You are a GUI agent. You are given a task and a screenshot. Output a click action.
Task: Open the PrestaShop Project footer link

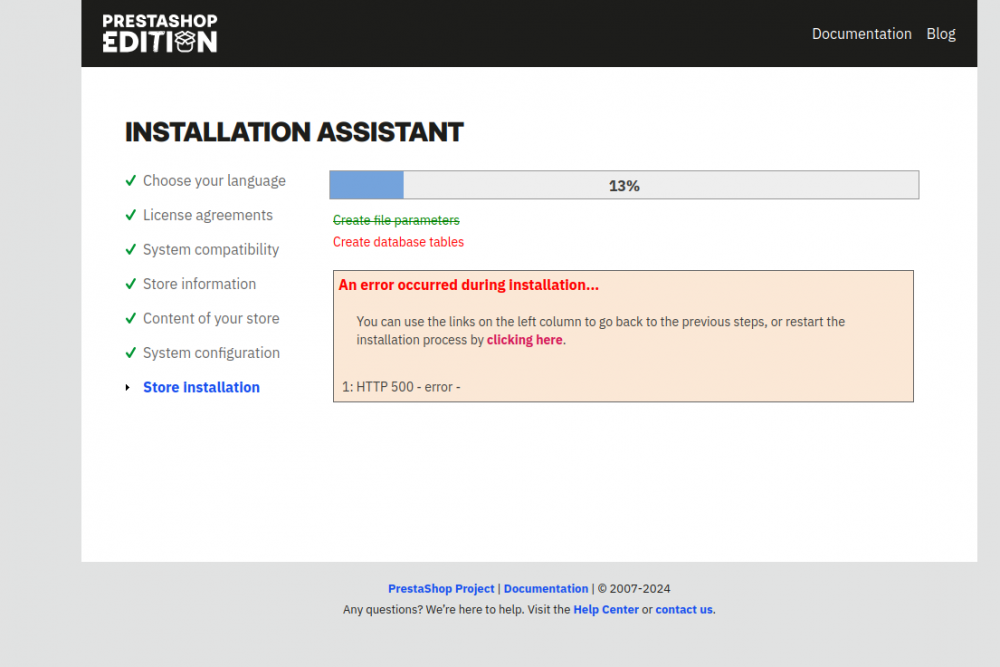coord(441,588)
